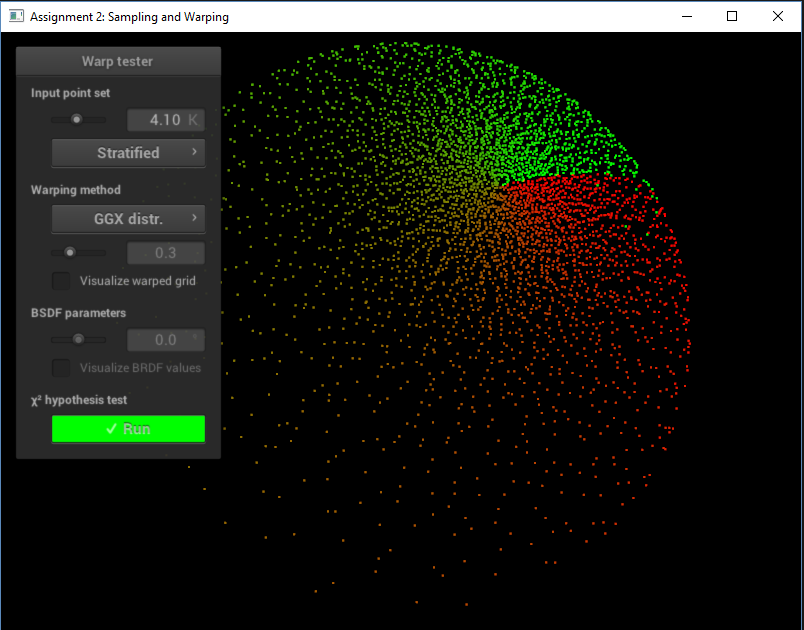Click the application icon in title bar
This screenshot has width=804, height=630.
pyautogui.click(x=16, y=16)
